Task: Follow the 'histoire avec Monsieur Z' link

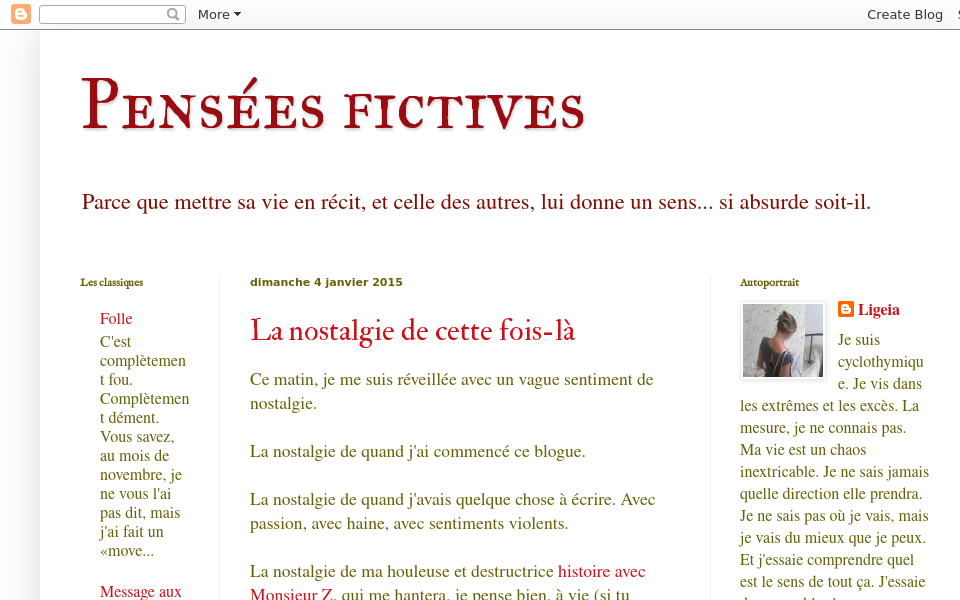Action: tap(602, 571)
